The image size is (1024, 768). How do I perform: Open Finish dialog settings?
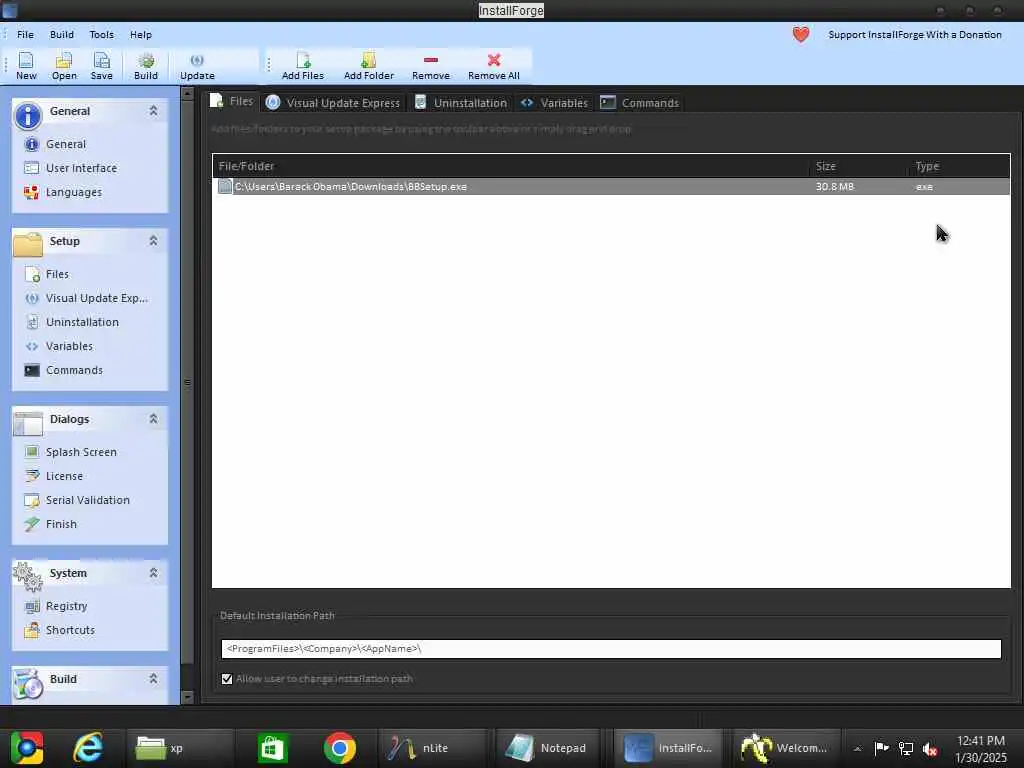(x=51, y=524)
